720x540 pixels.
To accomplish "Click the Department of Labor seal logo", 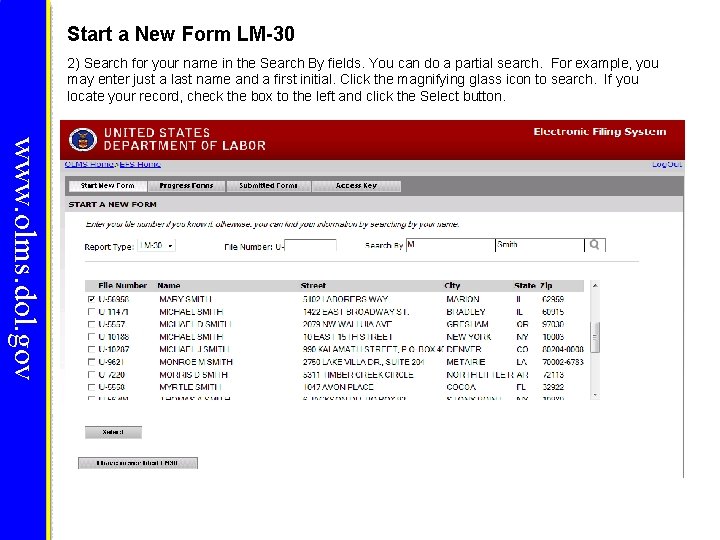I will (x=83, y=140).
